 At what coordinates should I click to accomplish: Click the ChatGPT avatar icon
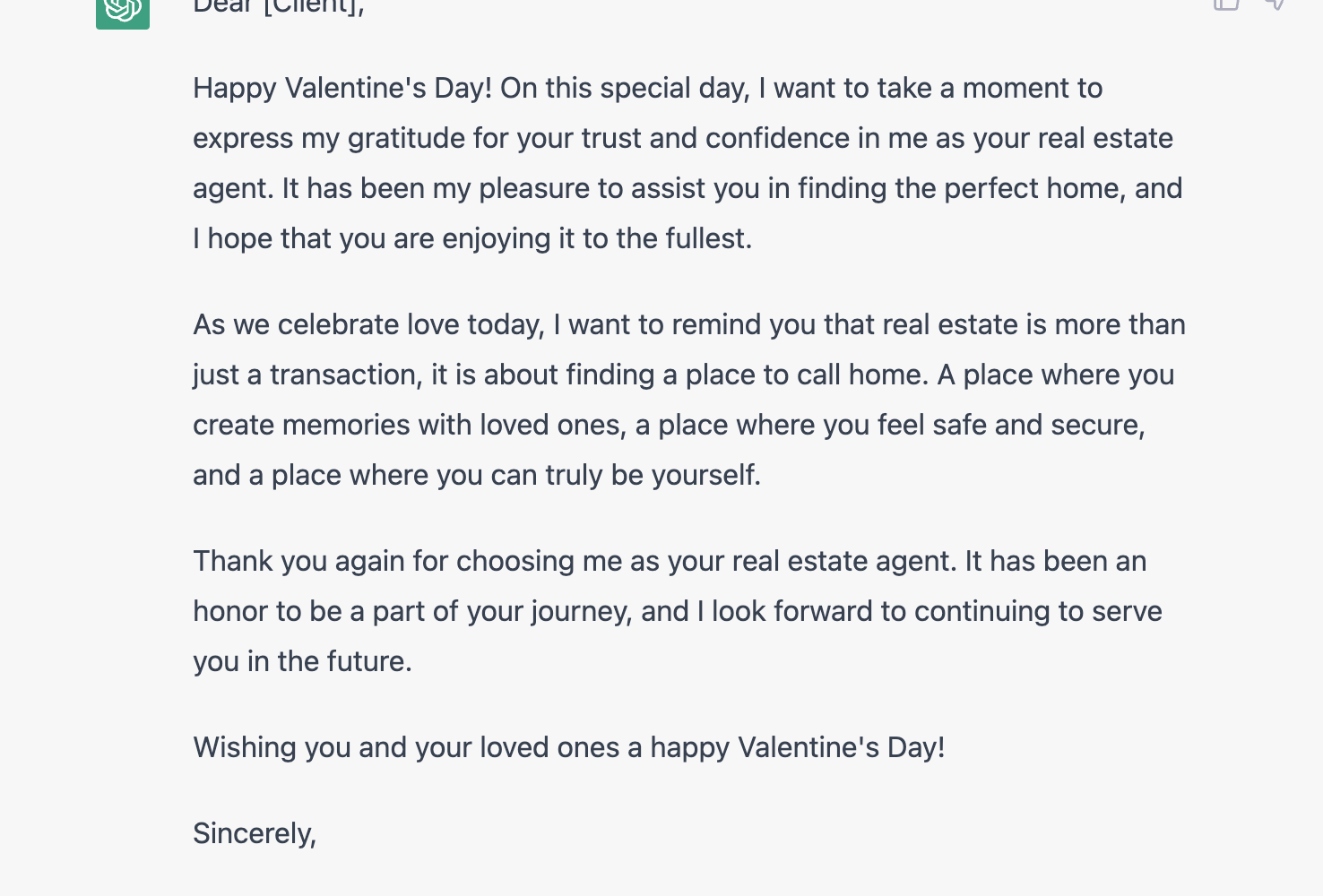(123, 11)
